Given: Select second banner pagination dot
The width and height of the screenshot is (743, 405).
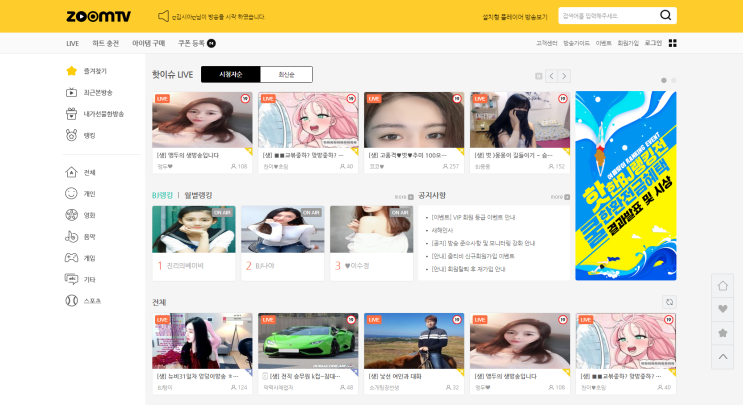Looking at the screenshot, I should [673, 81].
